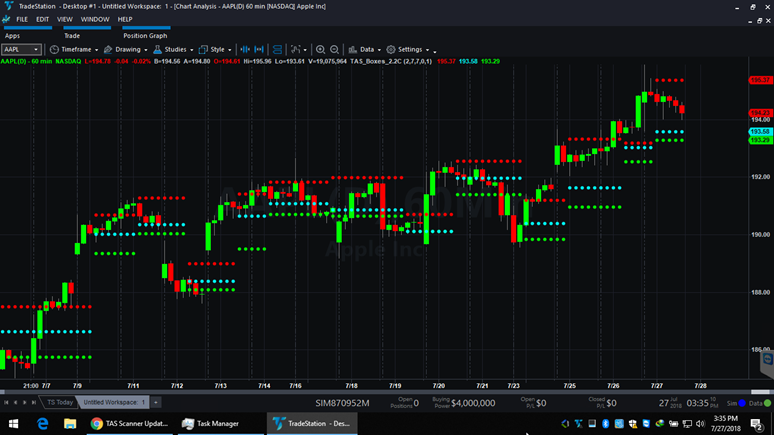Image resolution: width=774 pixels, height=435 pixels.
Task: Click the stacked panes icon in toolbar
Action: 277,49
